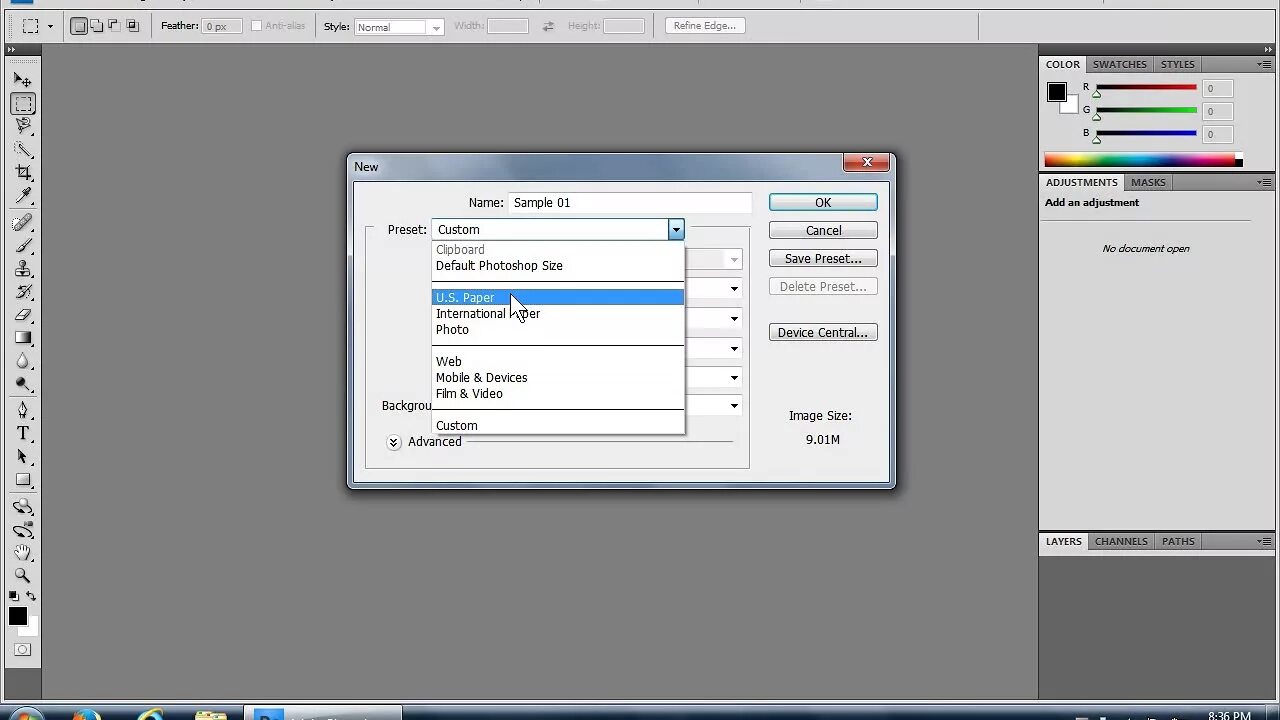The width and height of the screenshot is (1280, 720).
Task: Choose Intersect with selection mode
Action: pyautogui.click(x=132, y=26)
